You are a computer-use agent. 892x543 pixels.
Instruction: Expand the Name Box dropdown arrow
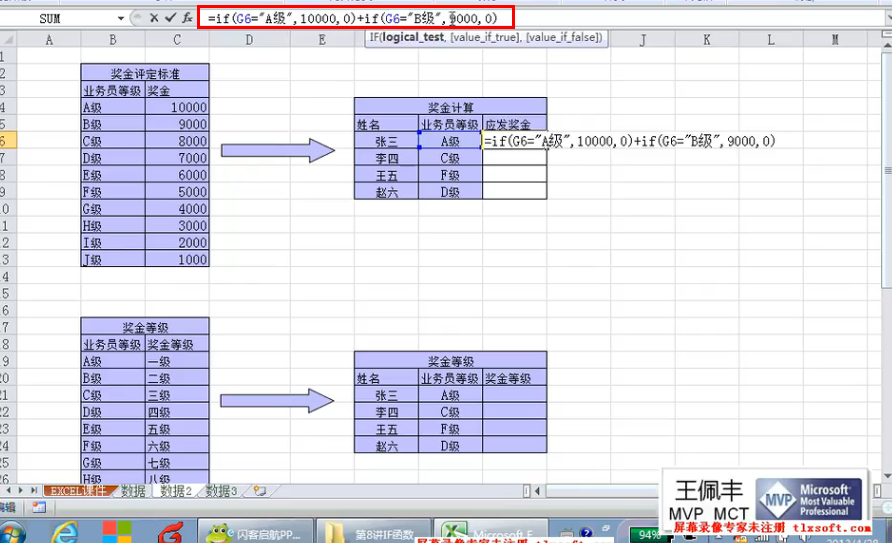[121, 18]
